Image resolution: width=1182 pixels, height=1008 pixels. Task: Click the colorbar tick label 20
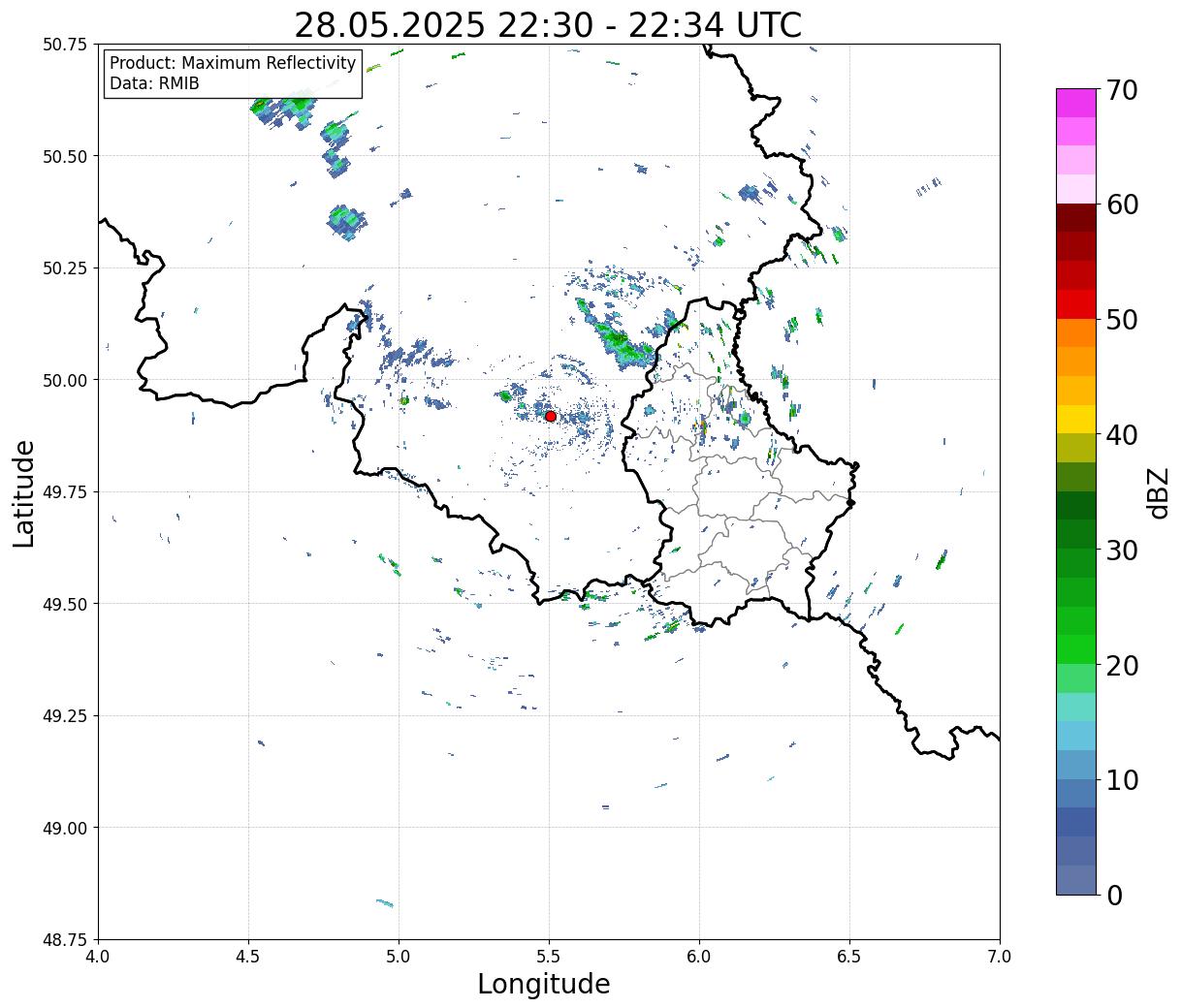pos(1122,666)
